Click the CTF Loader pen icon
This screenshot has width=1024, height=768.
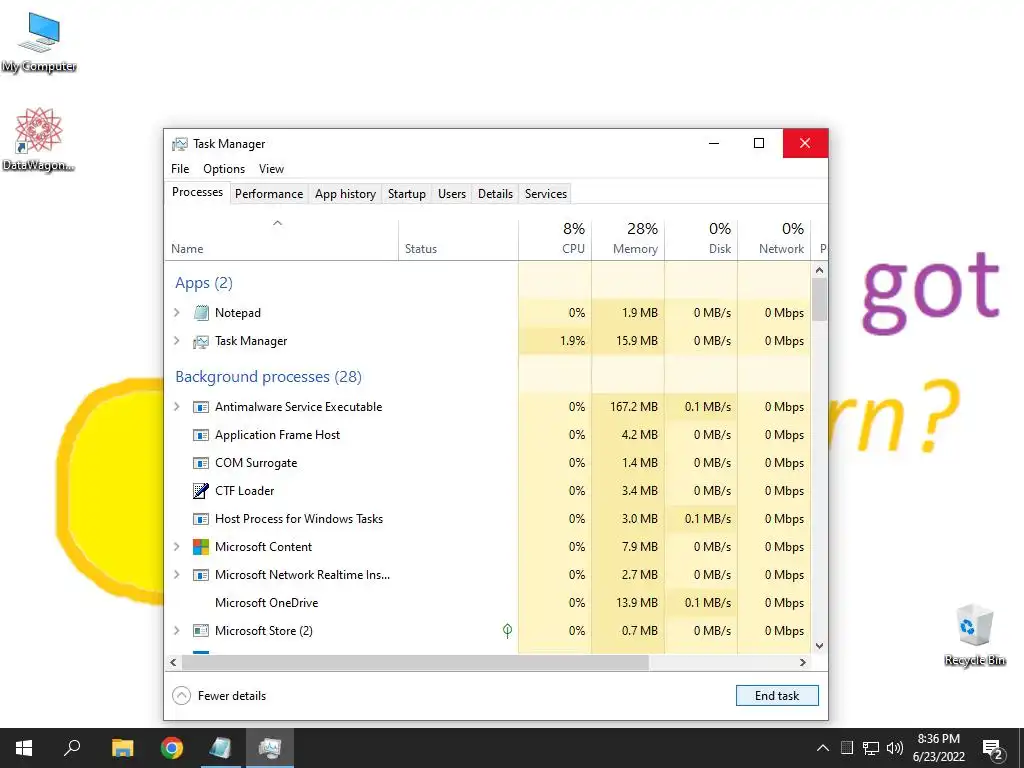201,491
